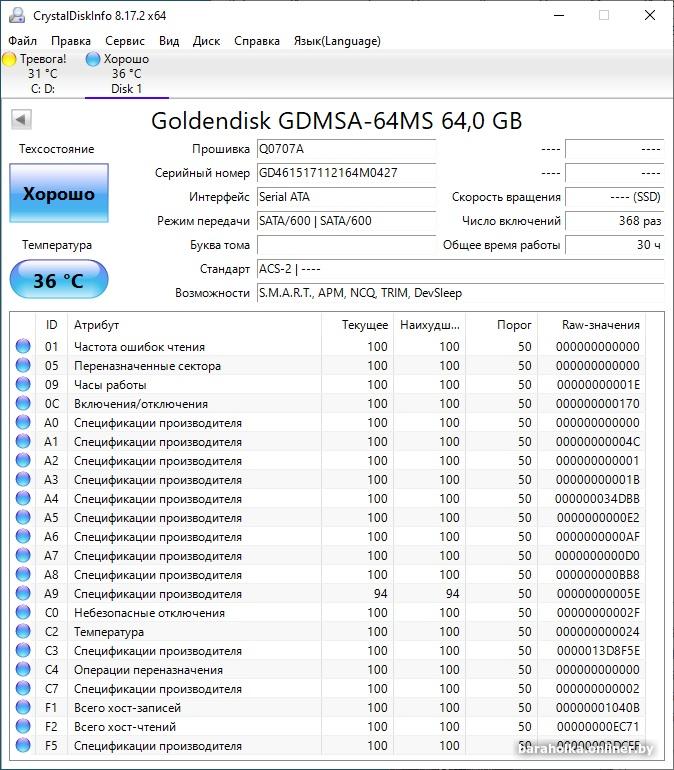Click the previous disk arrow button
Screen dimensions: 674x770
pyautogui.click(x=21, y=119)
